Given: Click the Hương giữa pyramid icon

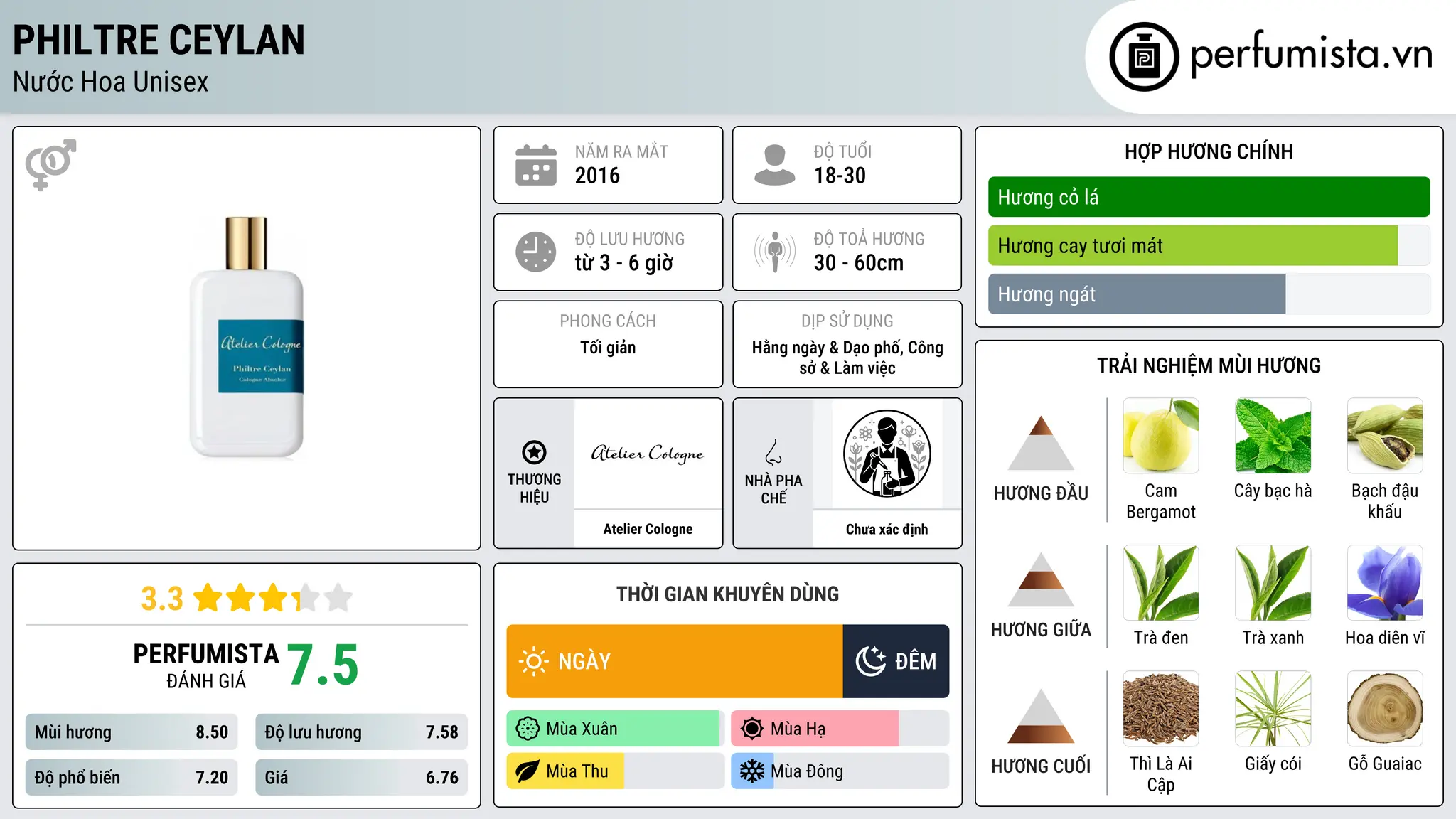Looking at the screenshot, I should coord(1041,579).
